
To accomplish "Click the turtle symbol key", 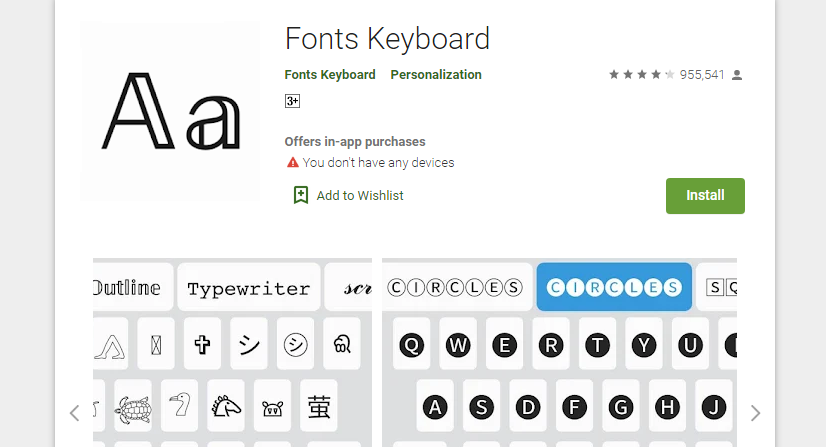I will click(133, 406).
